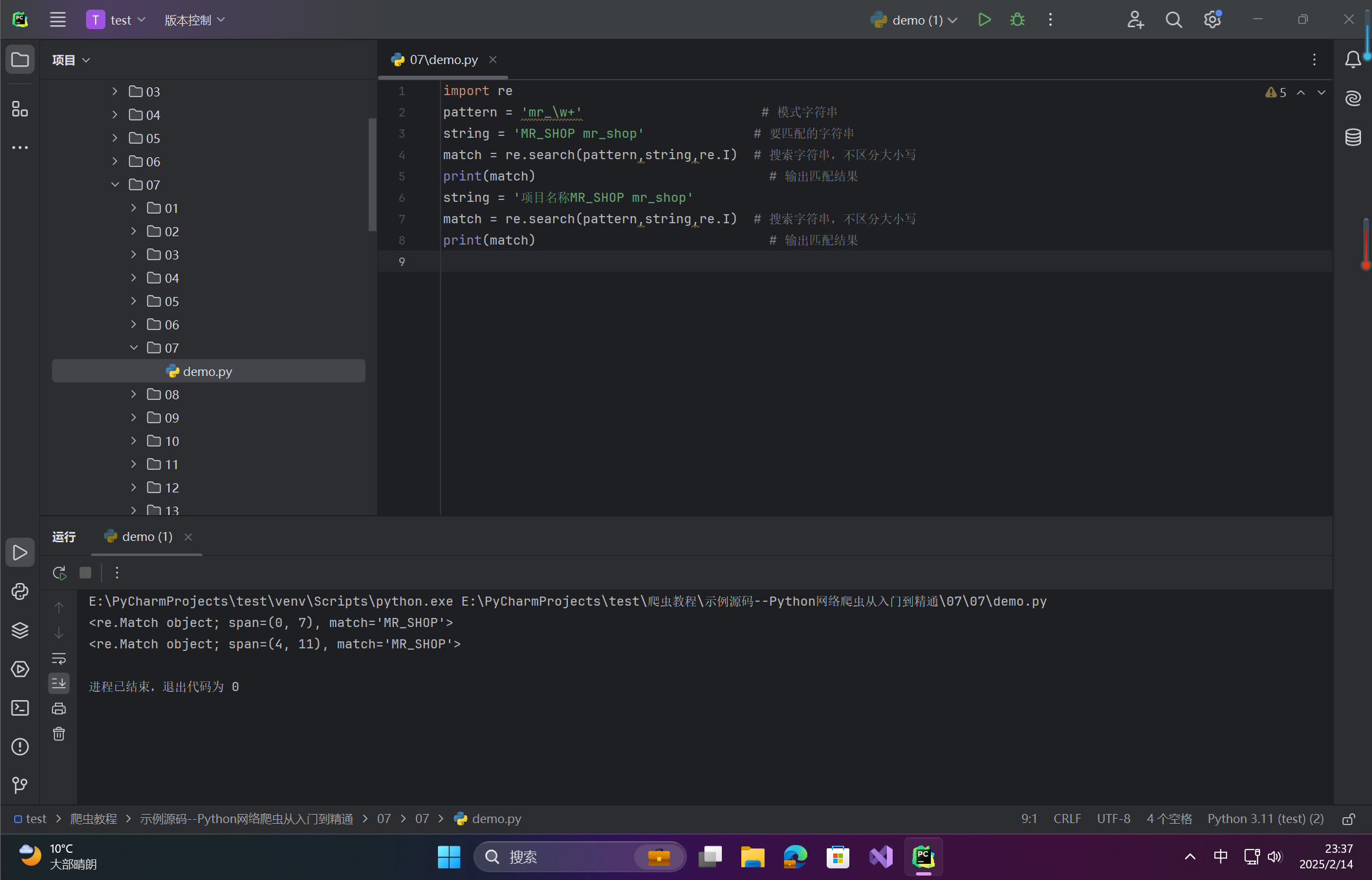The width and height of the screenshot is (1372, 880).
Task: Open IDE settings gear
Action: click(x=1212, y=20)
